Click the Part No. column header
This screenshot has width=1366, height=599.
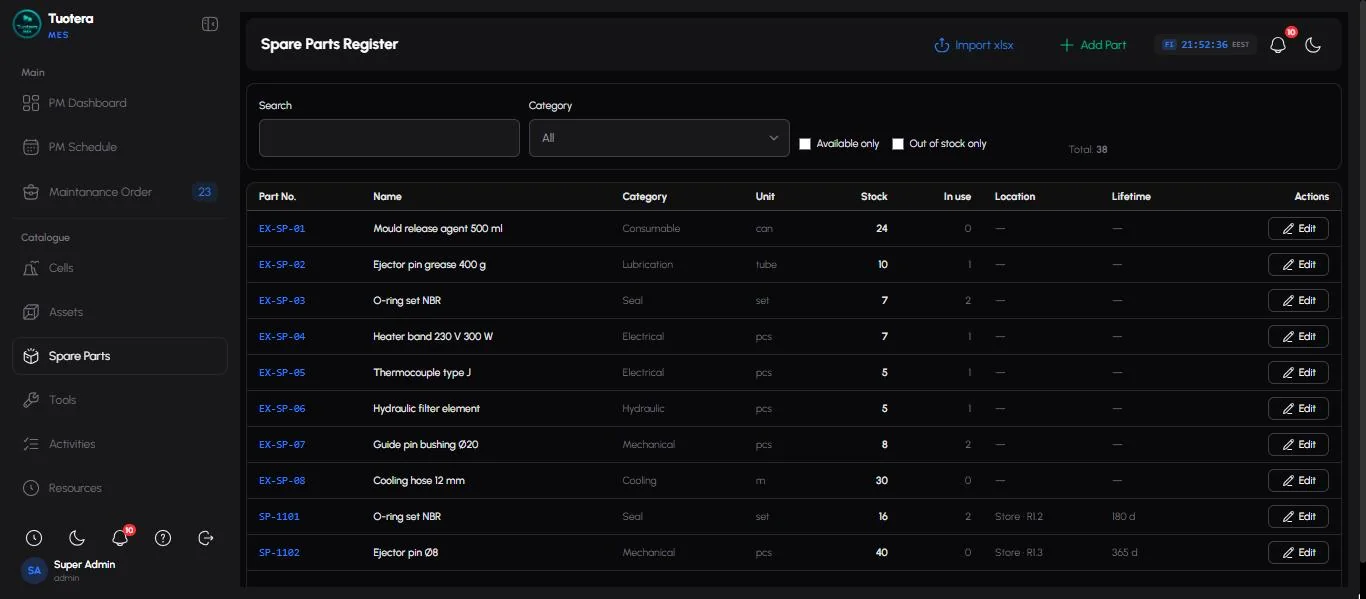(278, 197)
